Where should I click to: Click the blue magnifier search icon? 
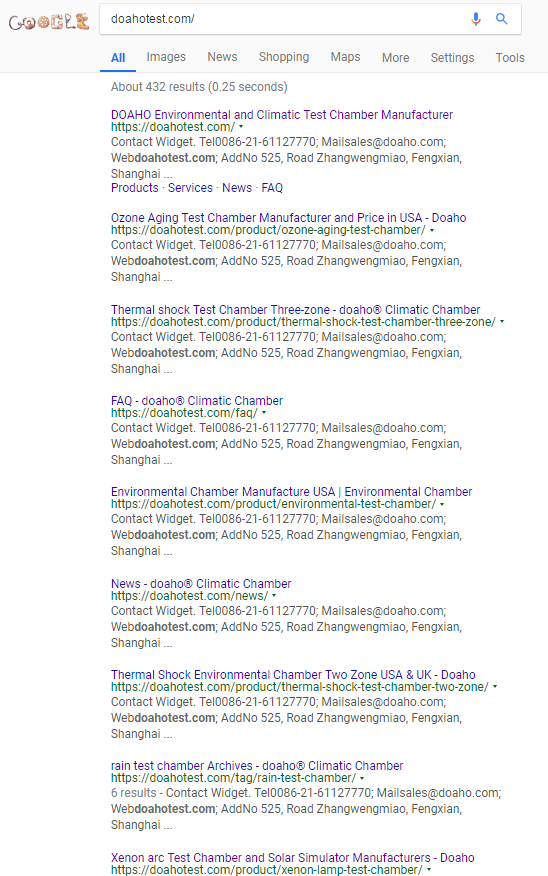point(502,19)
